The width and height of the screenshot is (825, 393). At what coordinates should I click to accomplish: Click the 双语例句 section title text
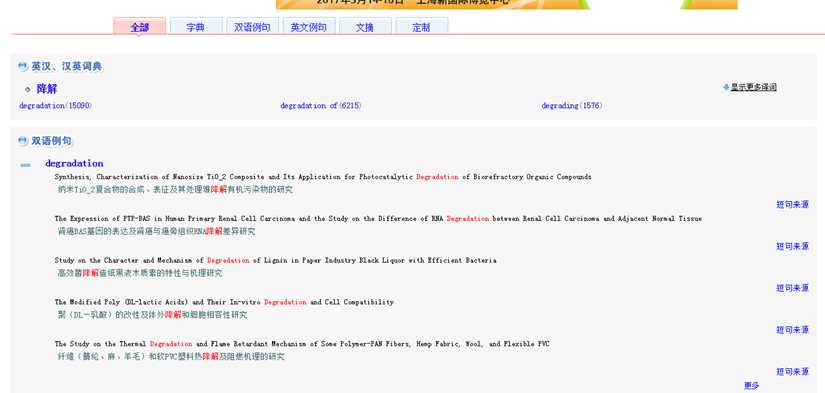[x=51, y=141]
